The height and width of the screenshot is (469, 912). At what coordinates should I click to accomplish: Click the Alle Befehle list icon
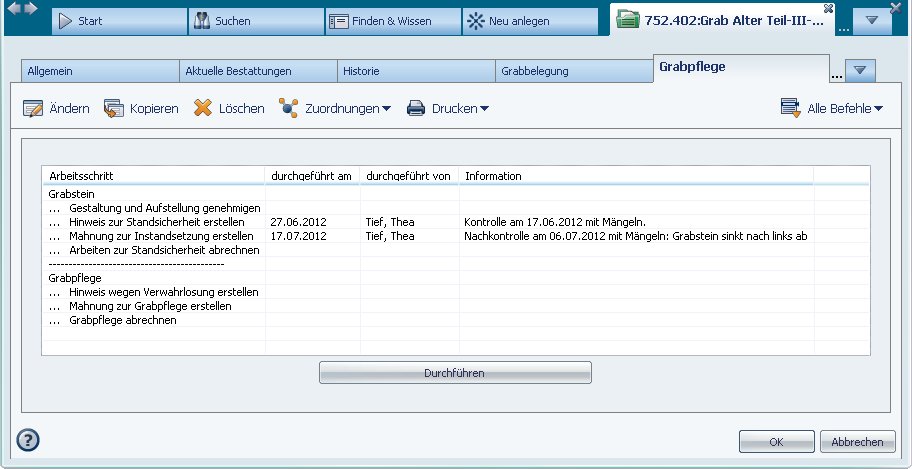coord(791,108)
